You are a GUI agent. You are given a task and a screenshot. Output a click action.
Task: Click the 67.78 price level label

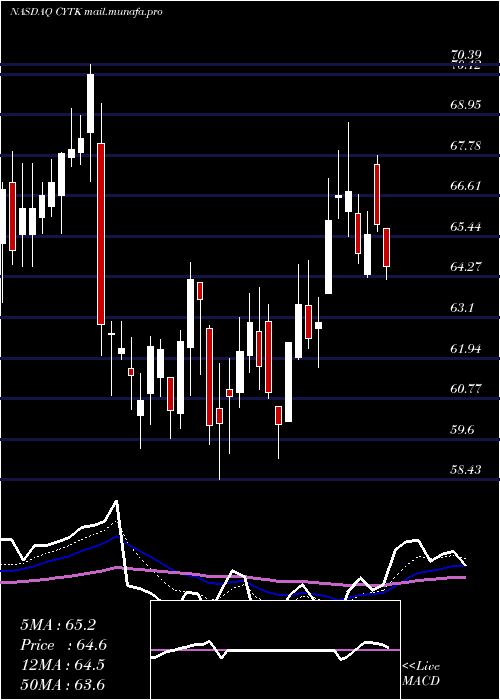click(466, 146)
